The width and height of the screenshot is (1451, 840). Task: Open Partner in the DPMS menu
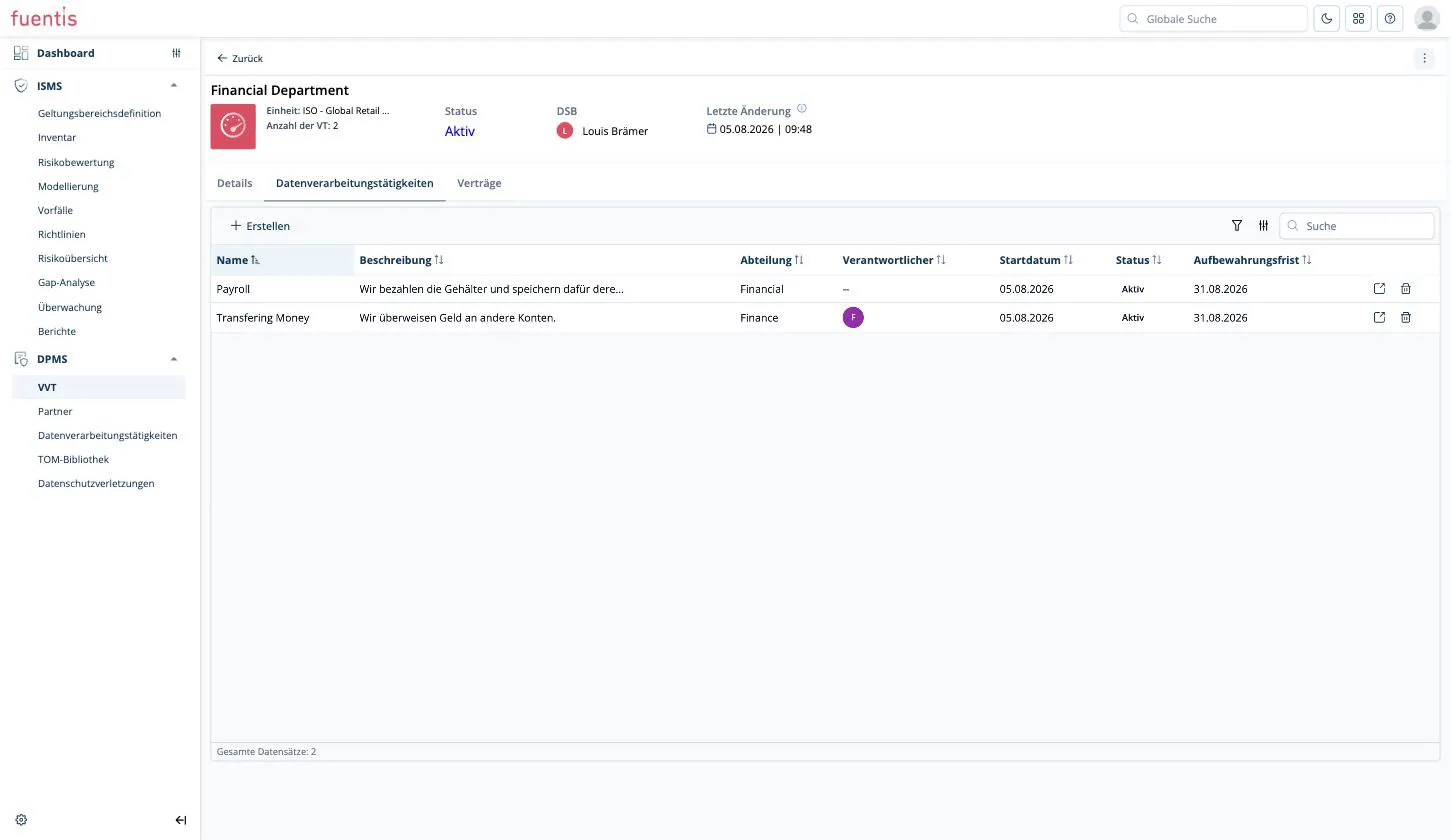coord(55,412)
